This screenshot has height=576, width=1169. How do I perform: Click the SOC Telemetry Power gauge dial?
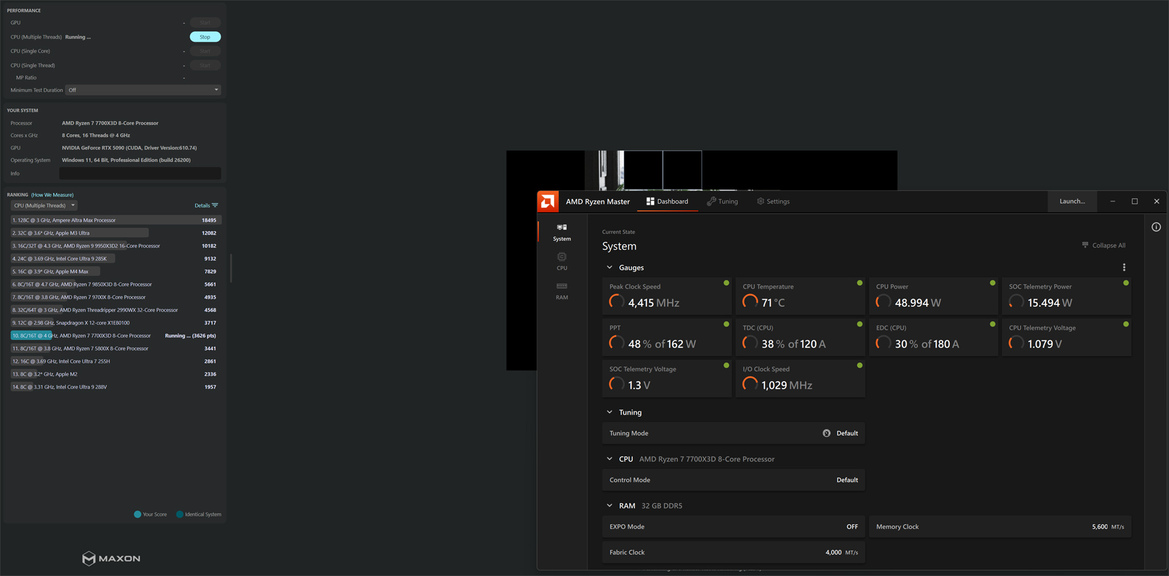click(x=1016, y=302)
